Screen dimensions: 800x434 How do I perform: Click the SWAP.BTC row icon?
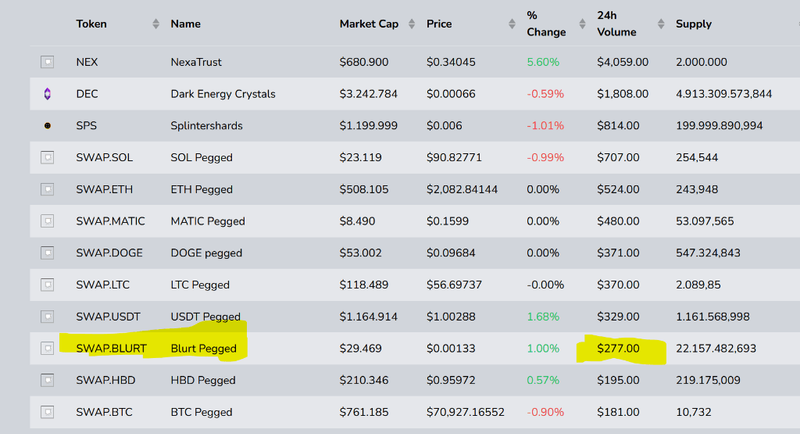[47, 412]
